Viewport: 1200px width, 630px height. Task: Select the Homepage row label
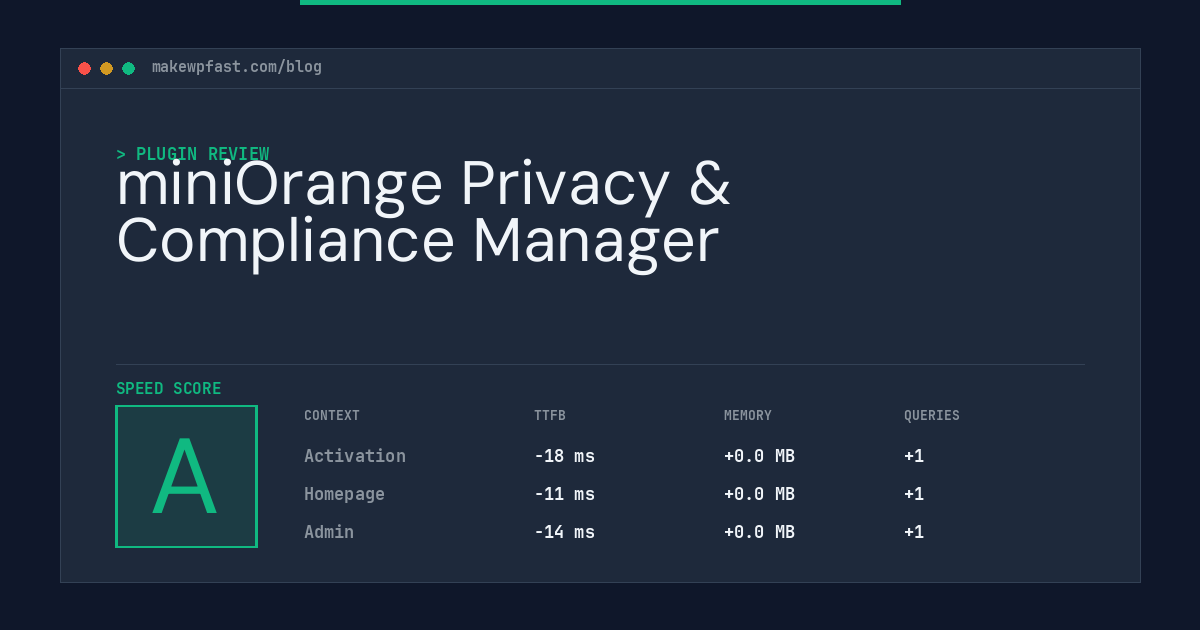345,494
